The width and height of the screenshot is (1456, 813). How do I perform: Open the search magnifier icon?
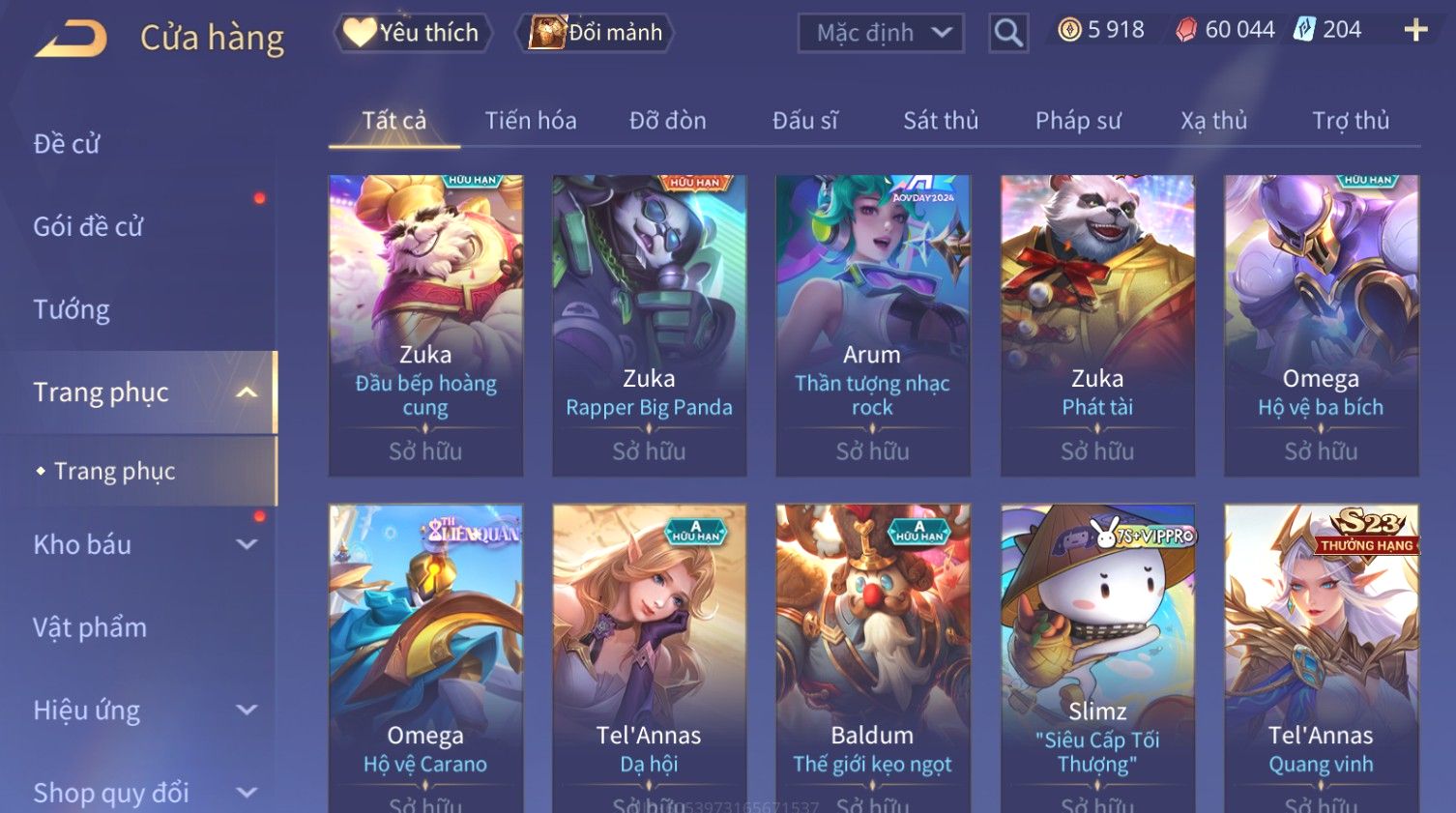point(1008,33)
